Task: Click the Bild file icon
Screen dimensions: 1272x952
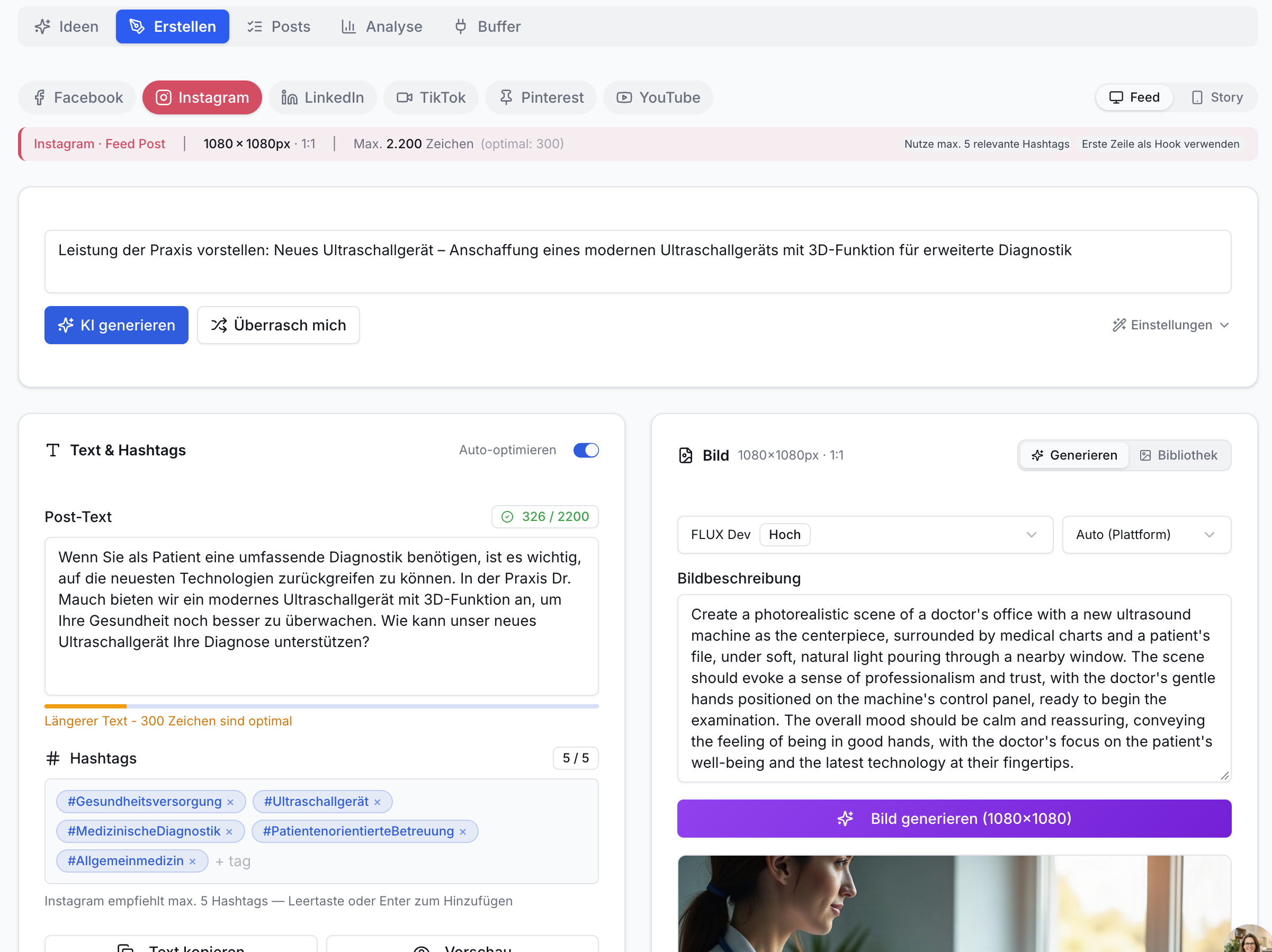Action: pyautogui.click(x=685, y=455)
